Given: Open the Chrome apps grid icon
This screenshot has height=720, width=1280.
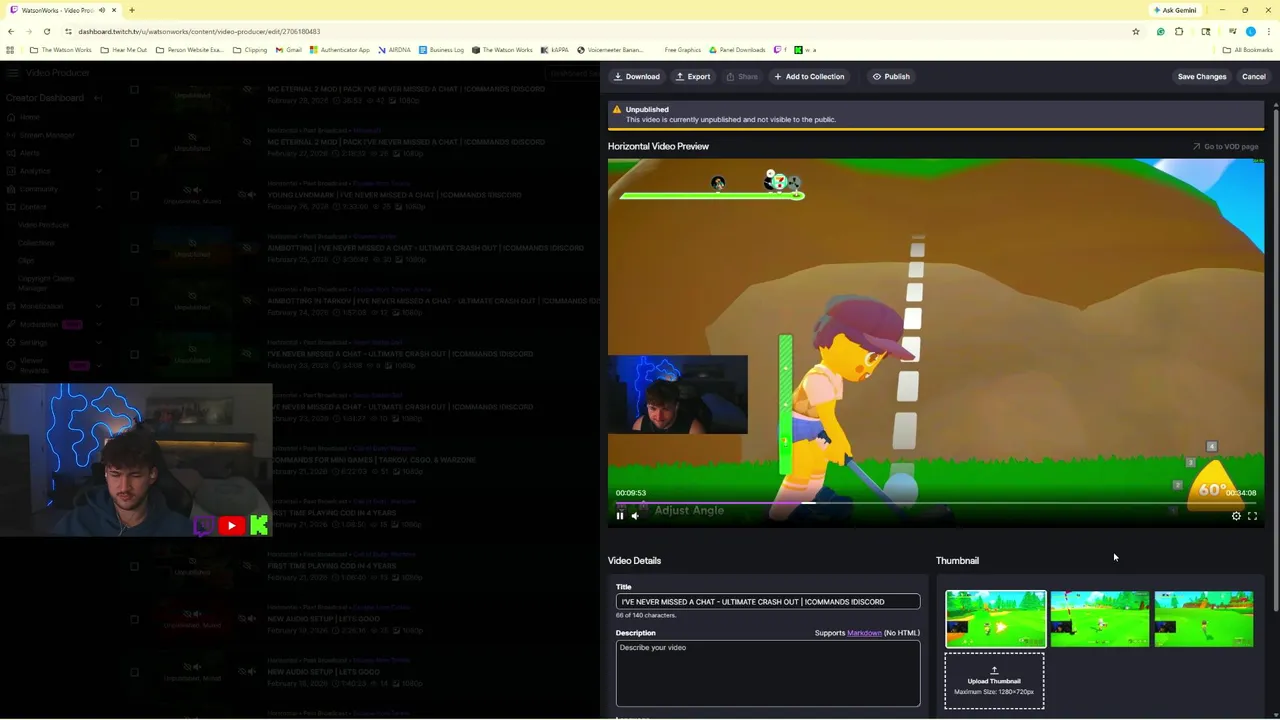Looking at the screenshot, I should click(10, 50).
